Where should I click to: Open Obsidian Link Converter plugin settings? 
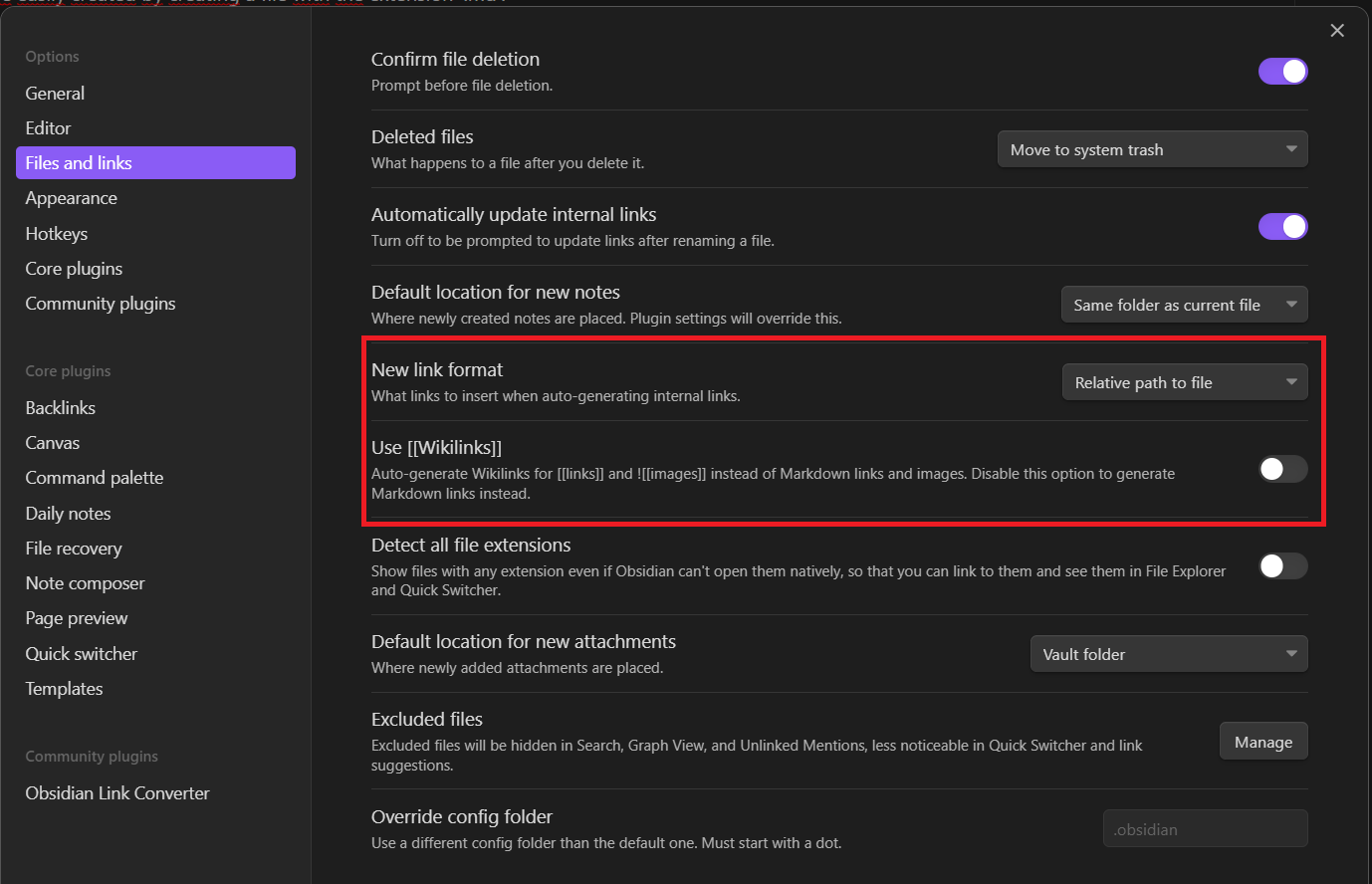(117, 793)
